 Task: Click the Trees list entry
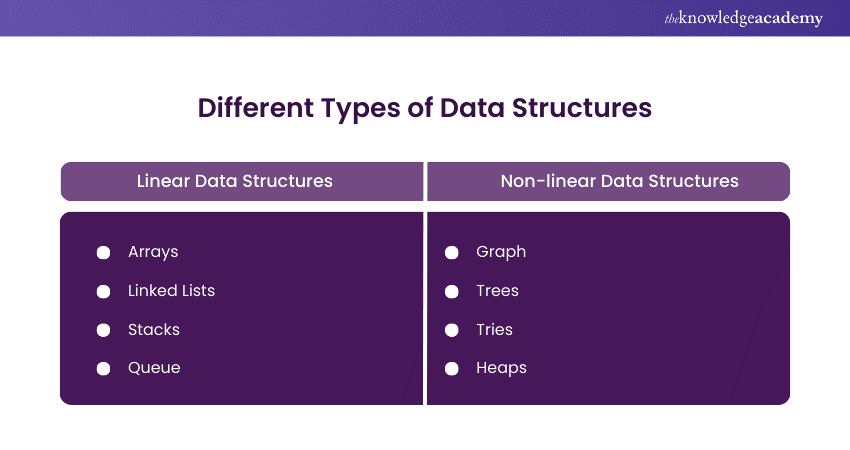point(497,291)
